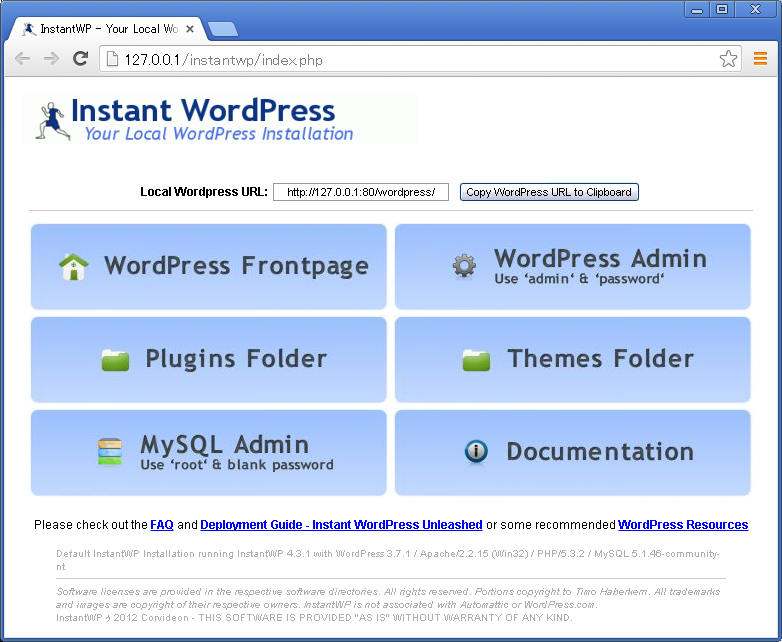The height and width of the screenshot is (642, 782).
Task: Open a new tab with the tab button
Action: click(222, 29)
